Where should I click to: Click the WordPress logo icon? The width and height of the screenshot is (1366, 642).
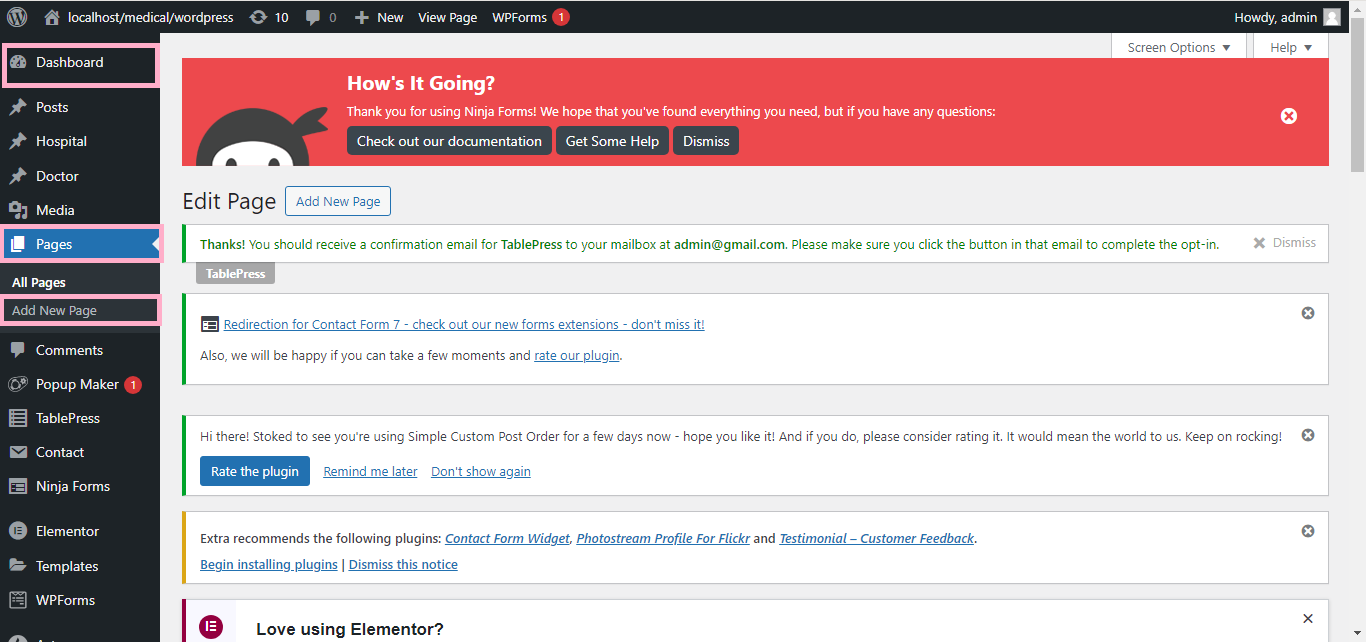[17, 17]
